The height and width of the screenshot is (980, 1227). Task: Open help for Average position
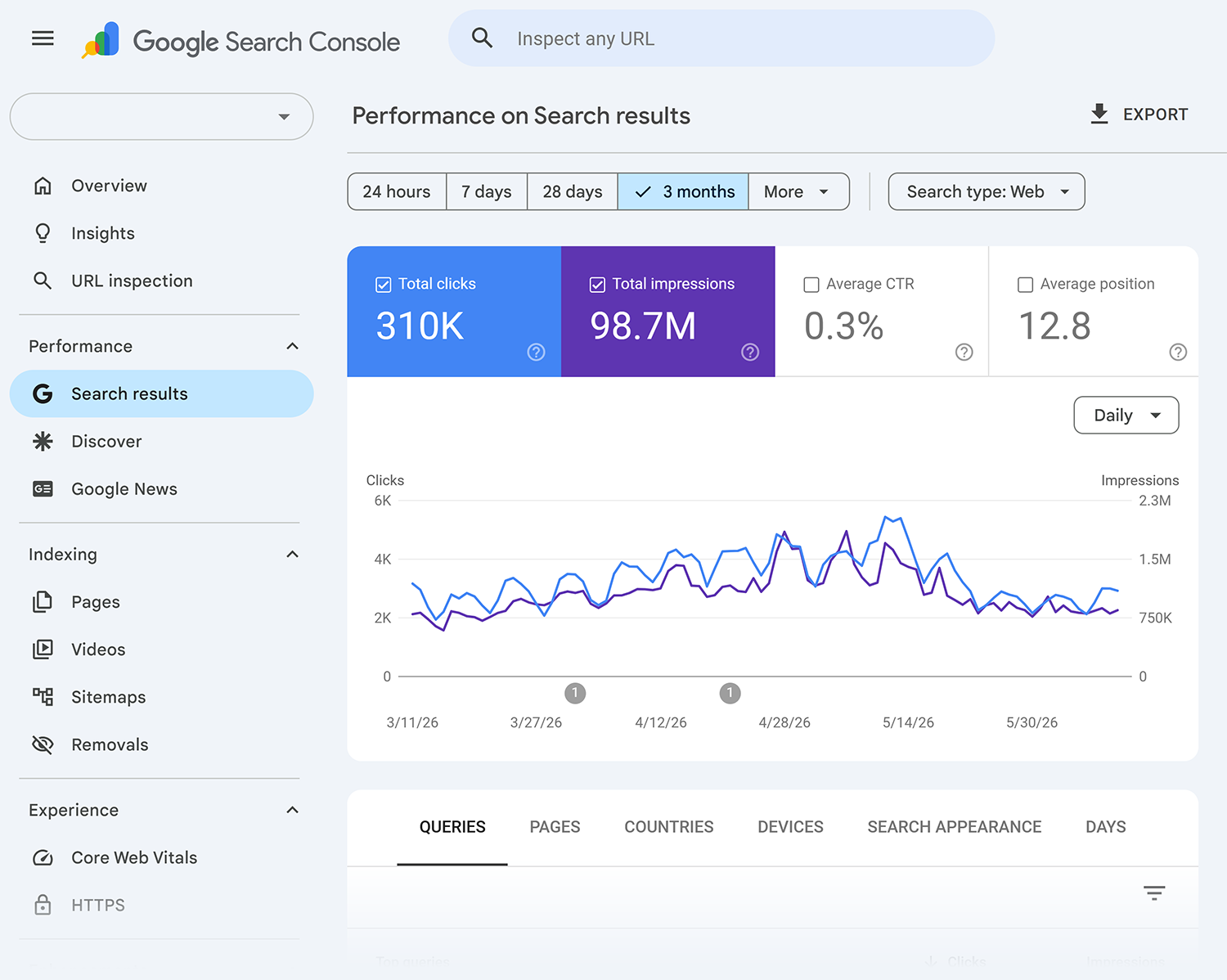click(1178, 352)
